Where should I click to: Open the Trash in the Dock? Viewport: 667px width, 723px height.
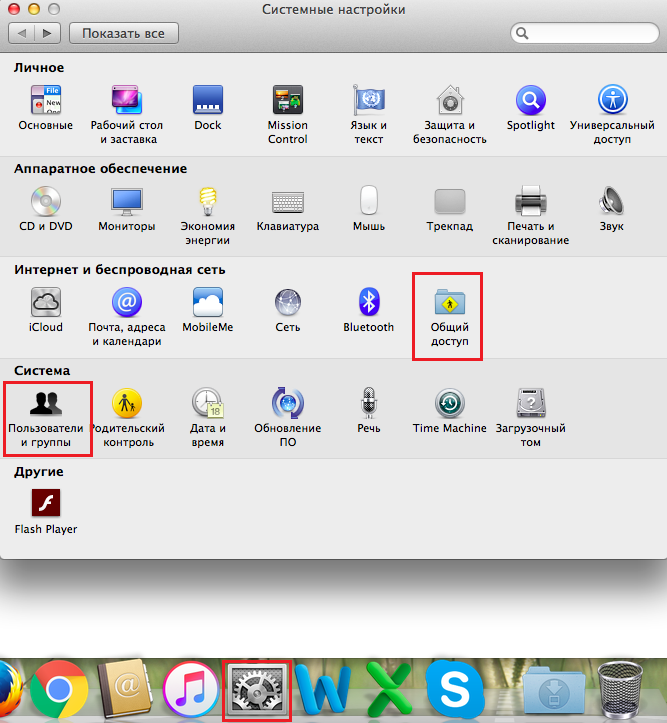click(620, 690)
